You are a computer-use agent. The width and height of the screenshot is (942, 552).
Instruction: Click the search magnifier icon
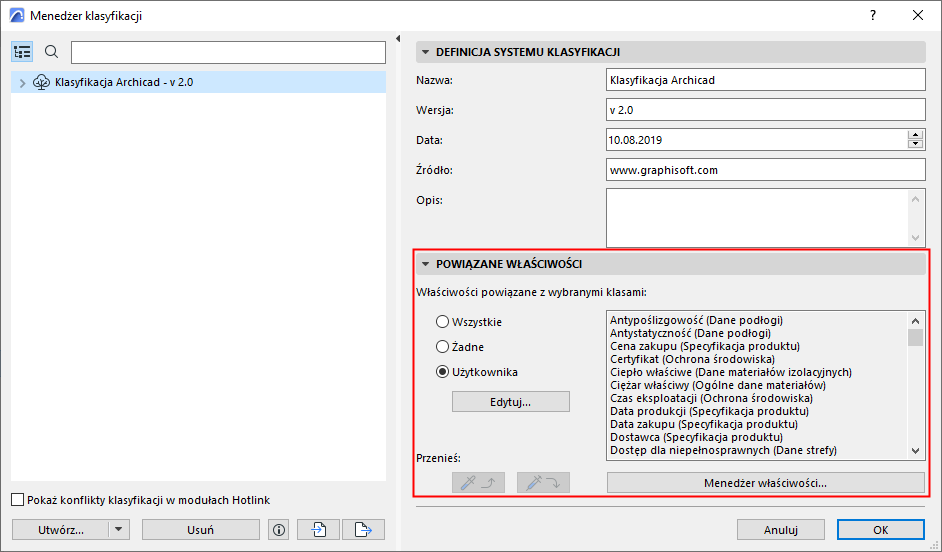pos(52,52)
